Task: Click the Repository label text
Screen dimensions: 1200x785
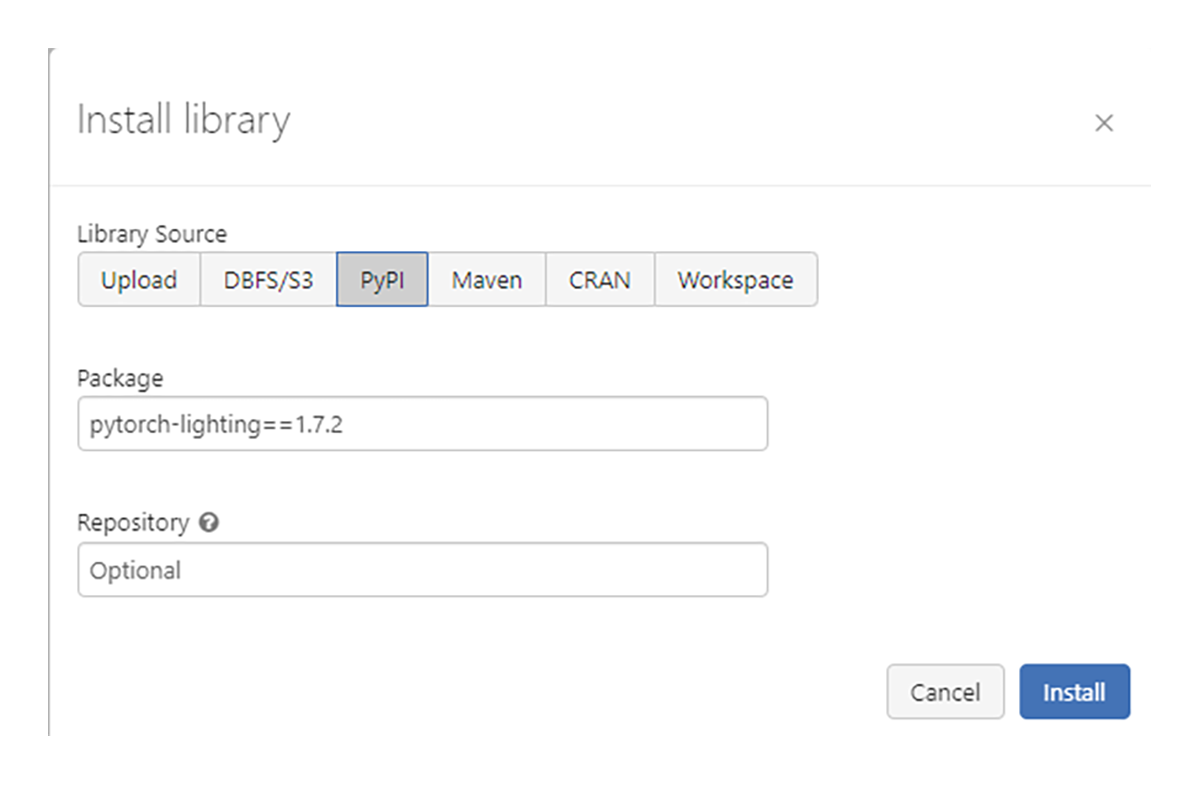Action: point(133,522)
